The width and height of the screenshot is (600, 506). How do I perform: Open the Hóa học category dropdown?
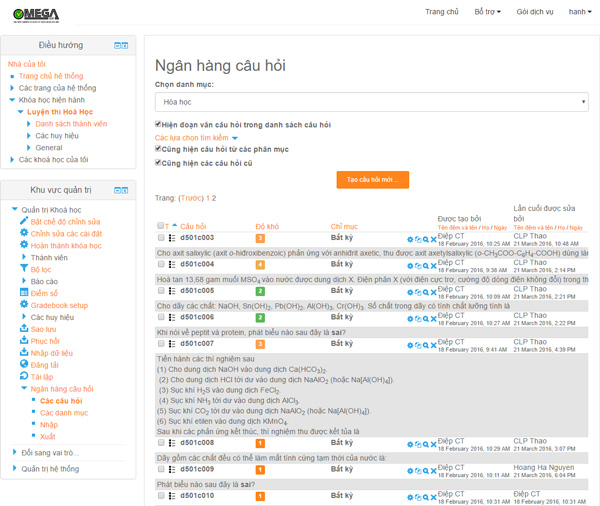372,102
